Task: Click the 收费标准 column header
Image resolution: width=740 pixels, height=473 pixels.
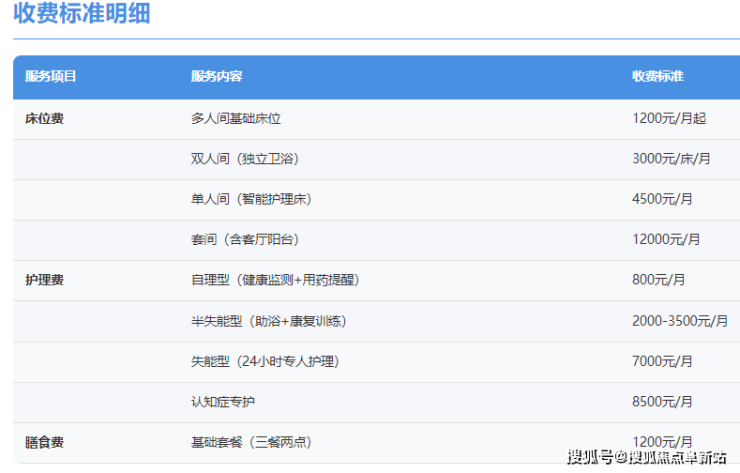Action: click(657, 77)
